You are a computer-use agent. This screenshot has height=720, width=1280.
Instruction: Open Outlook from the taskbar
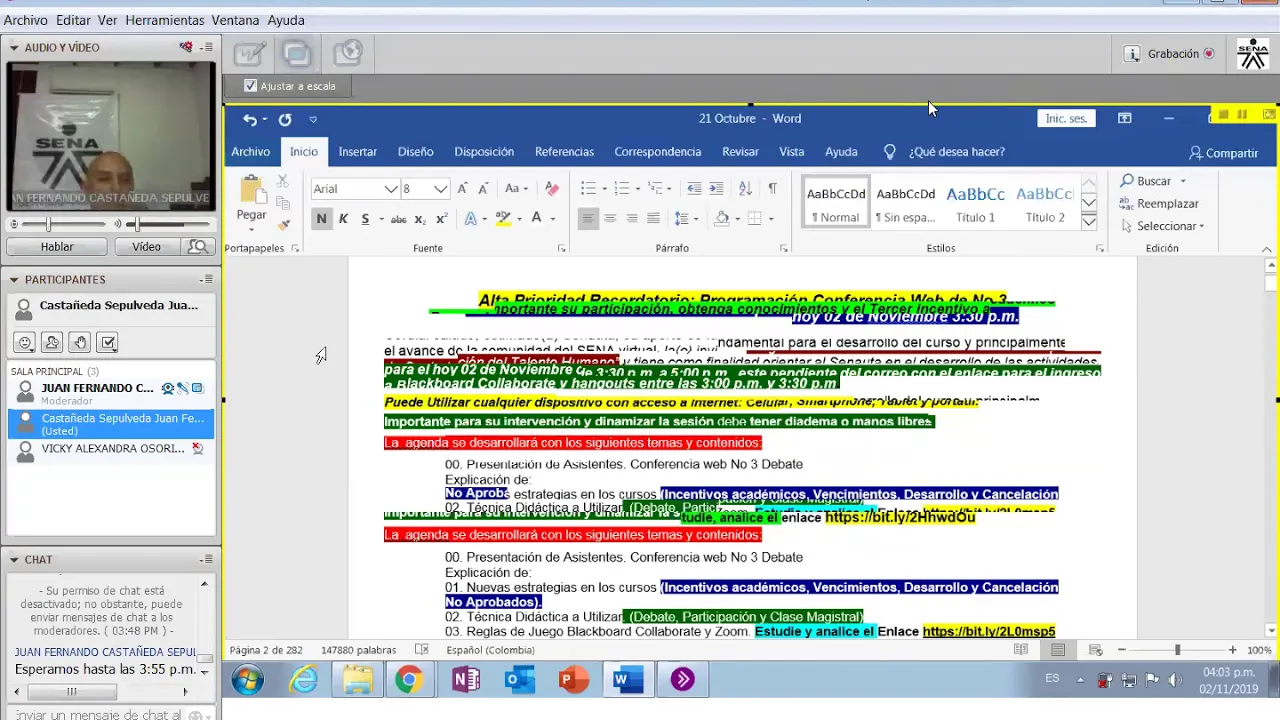click(520, 681)
